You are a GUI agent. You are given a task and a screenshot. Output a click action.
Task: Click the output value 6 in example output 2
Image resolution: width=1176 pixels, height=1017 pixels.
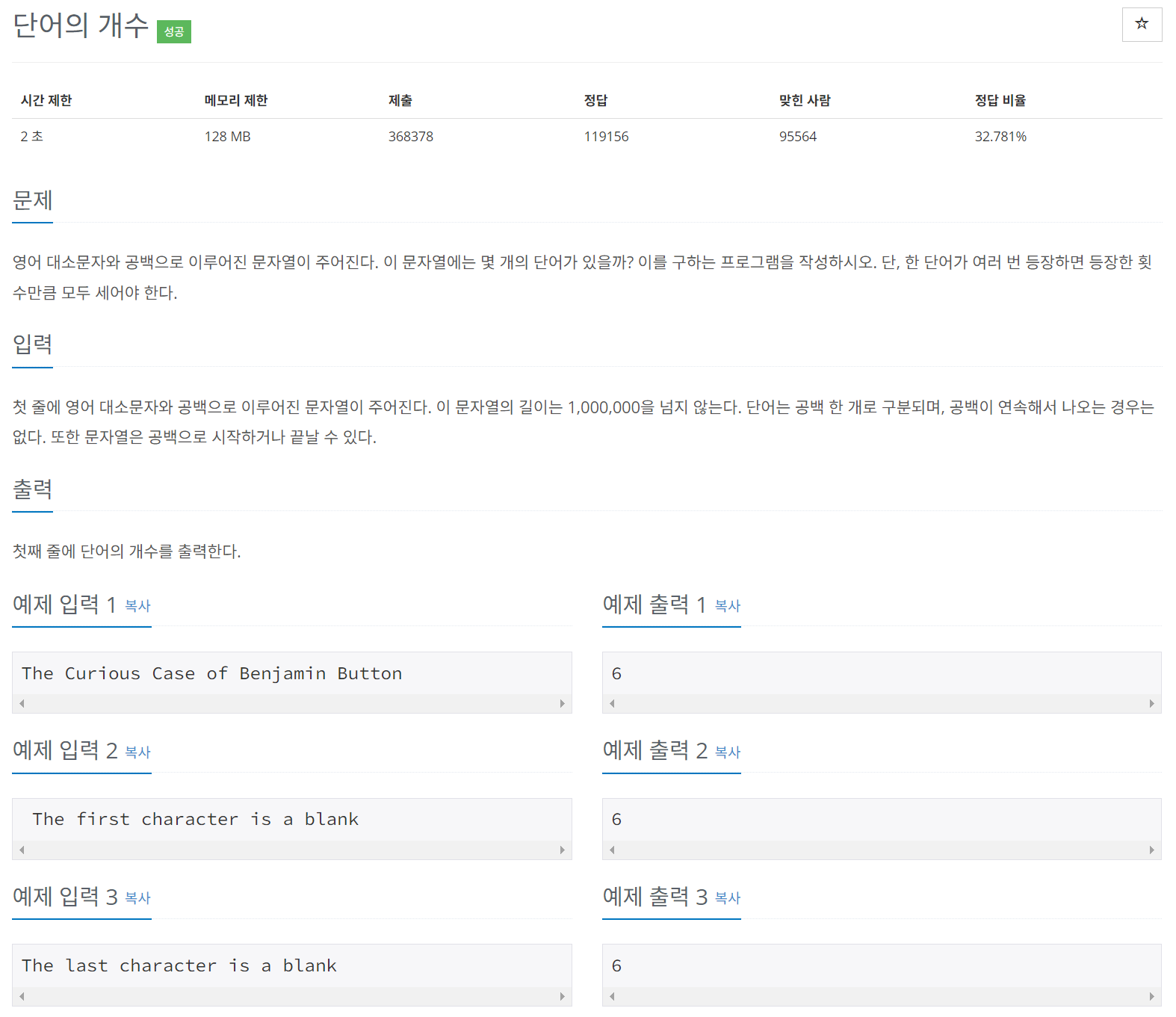click(x=616, y=819)
